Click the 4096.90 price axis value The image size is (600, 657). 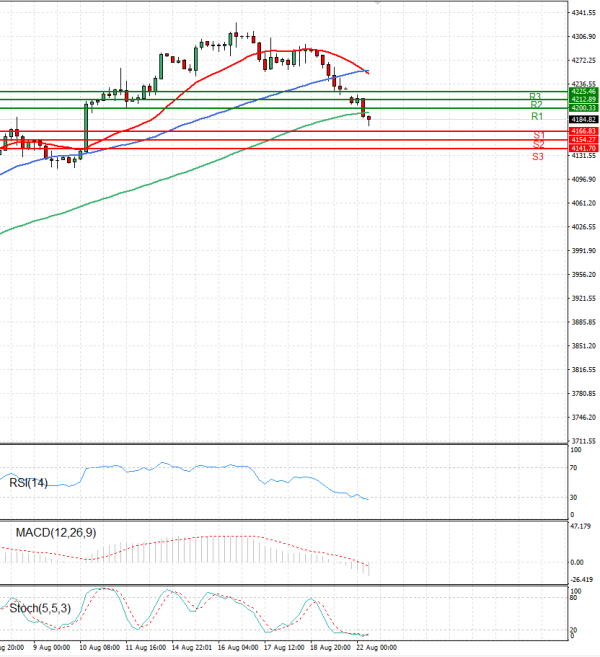click(x=584, y=179)
